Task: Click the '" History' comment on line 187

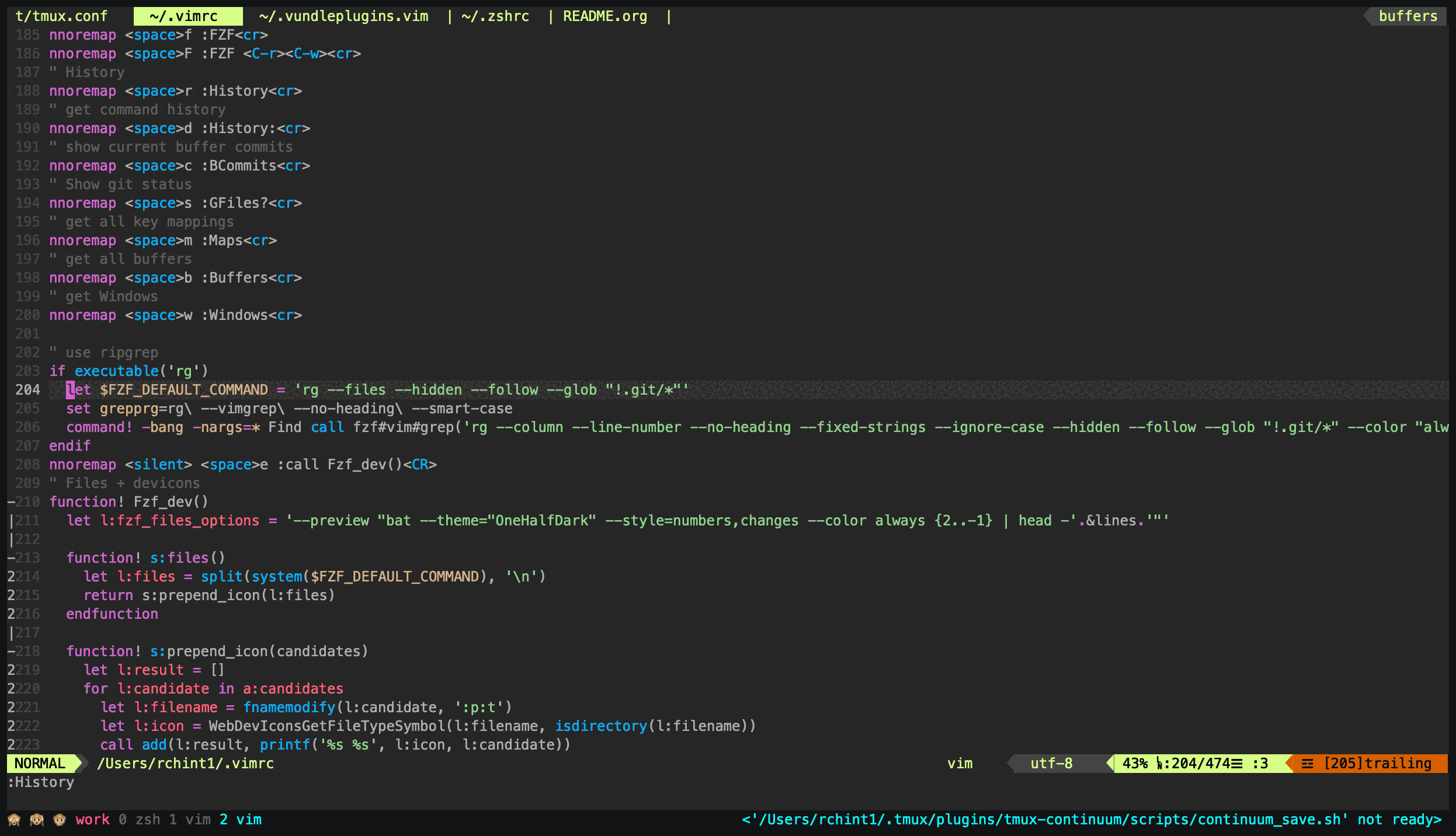Action: (x=87, y=72)
